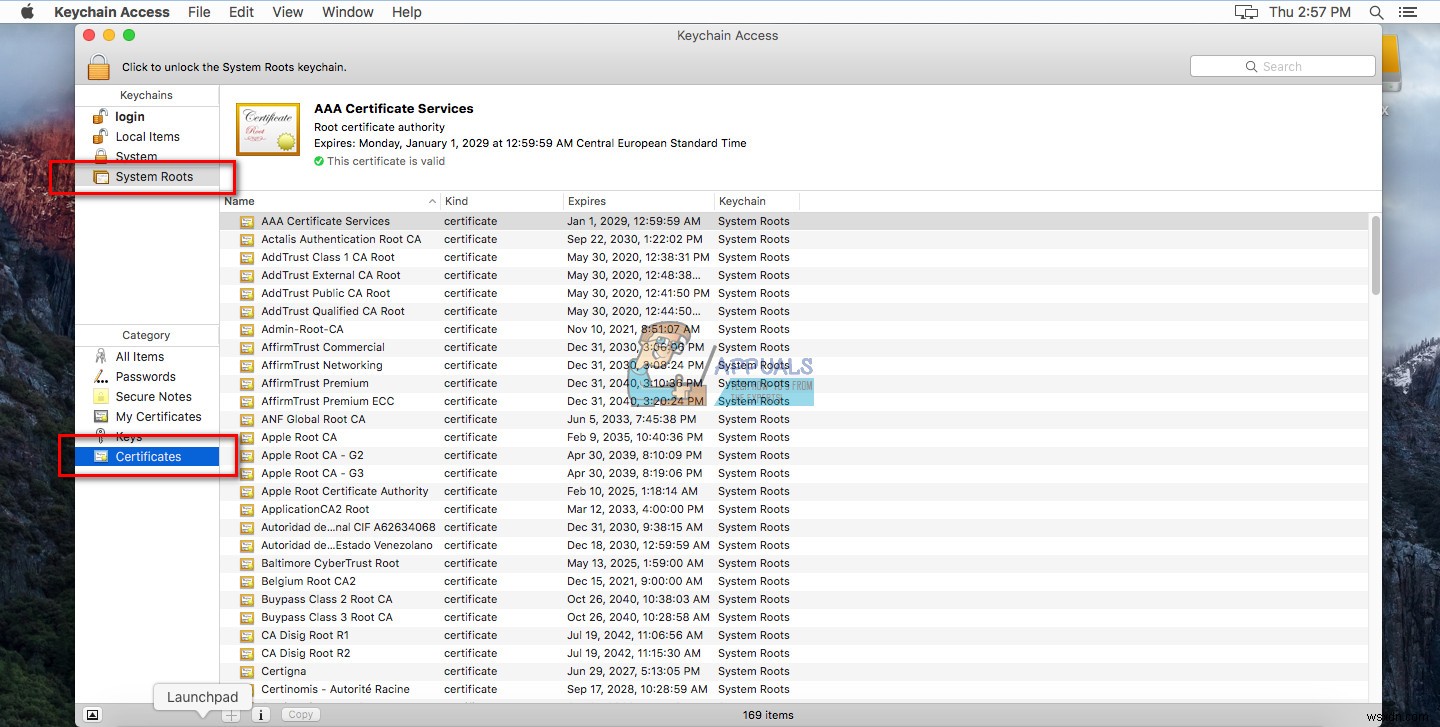Select the Apple Root Certificate Authority row
The image size is (1440, 727).
coord(794,491)
